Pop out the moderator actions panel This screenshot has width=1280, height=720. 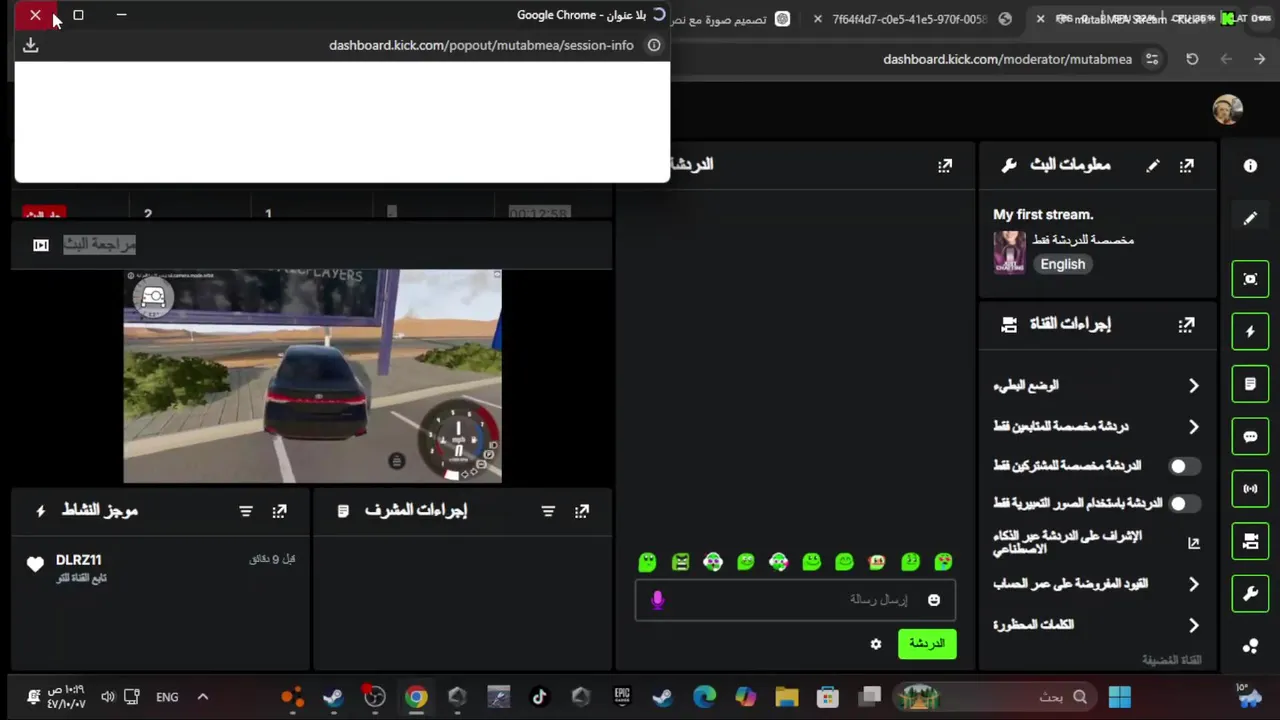(582, 511)
